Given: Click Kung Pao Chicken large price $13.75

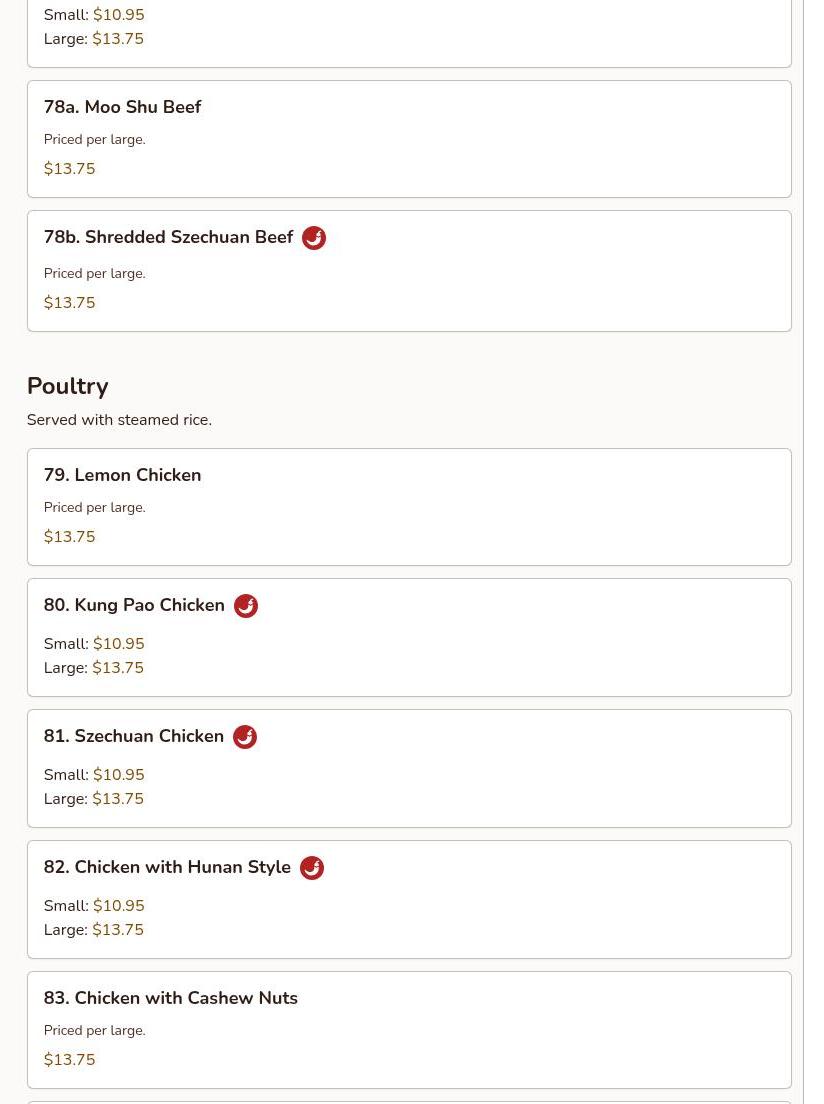Looking at the screenshot, I should pyautogui.click(x=118, y=668).
